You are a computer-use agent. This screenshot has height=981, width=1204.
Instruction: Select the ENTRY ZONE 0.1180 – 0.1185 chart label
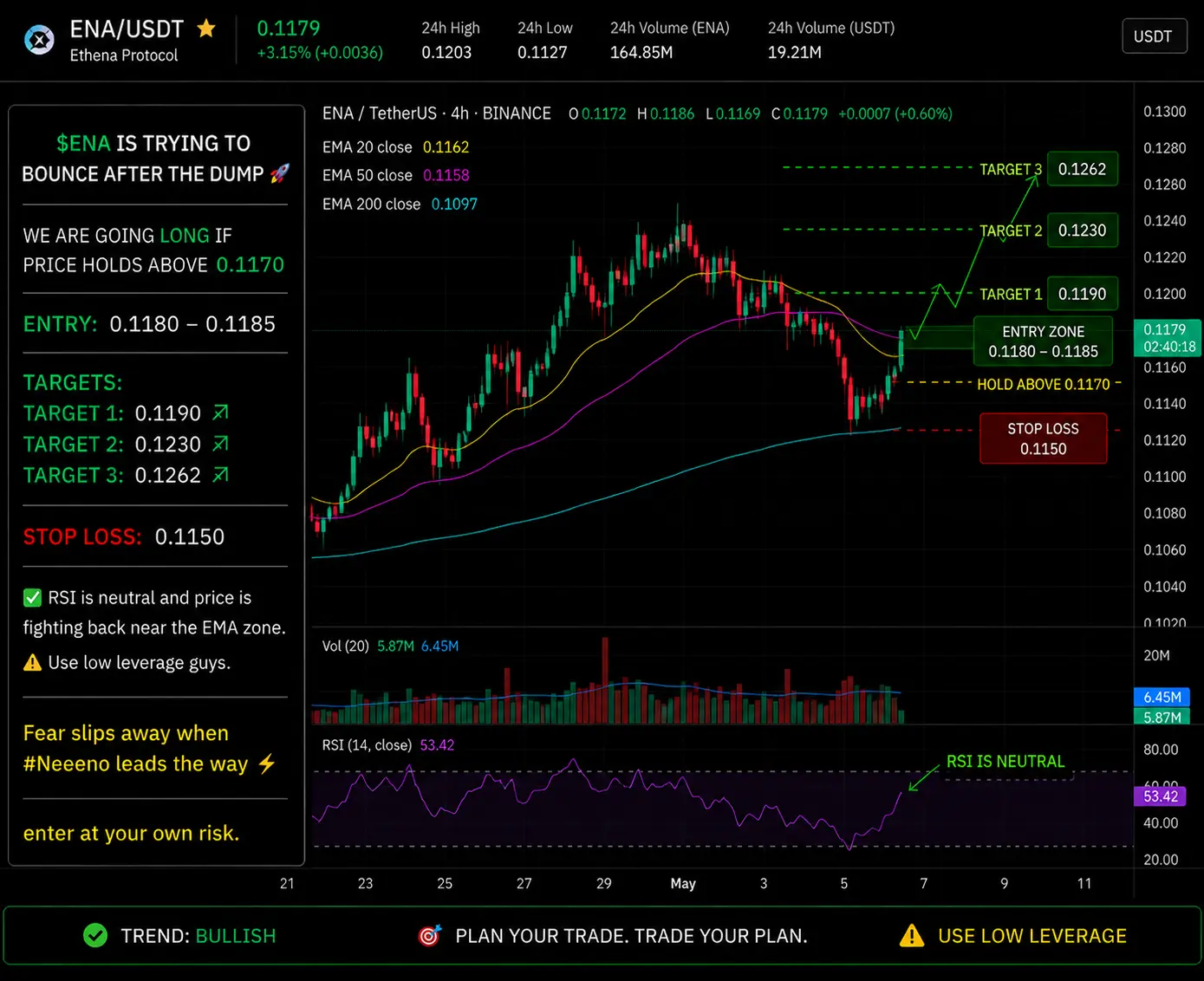click(x=1043, y=341)
